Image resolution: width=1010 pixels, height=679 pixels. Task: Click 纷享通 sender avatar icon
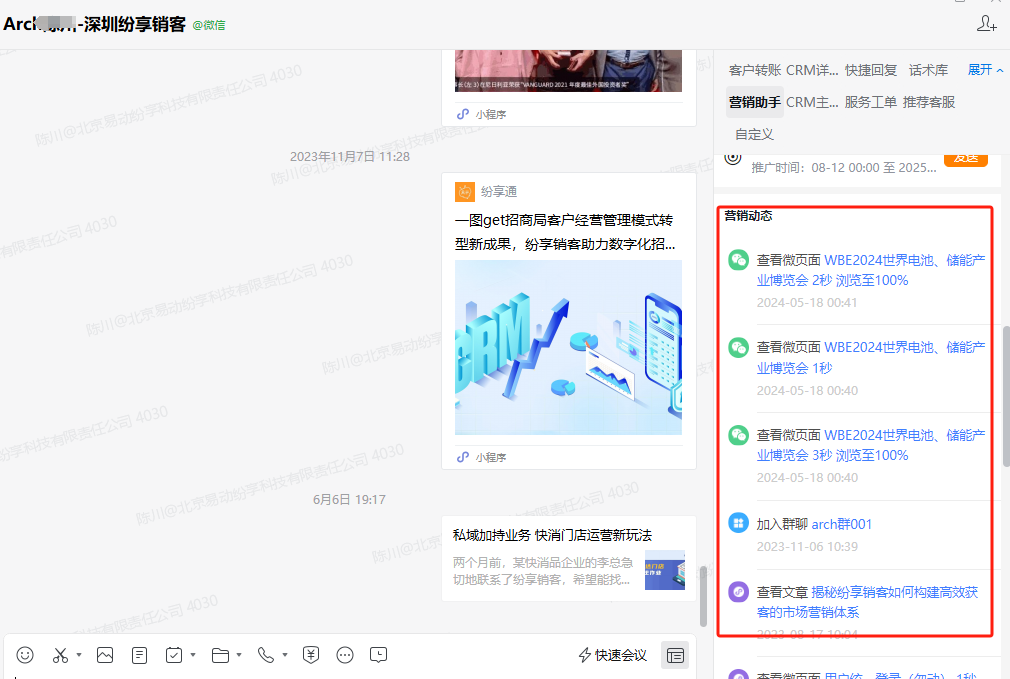point(464,191)
